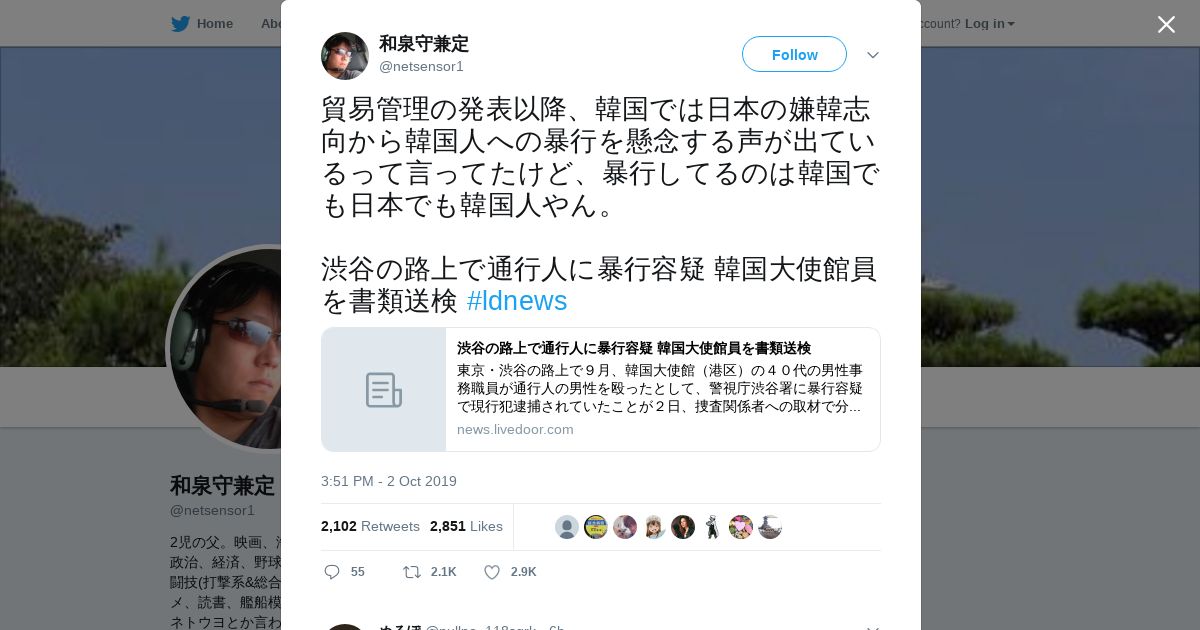Expand the options chevron on the reply tweet

click(873, 627)
